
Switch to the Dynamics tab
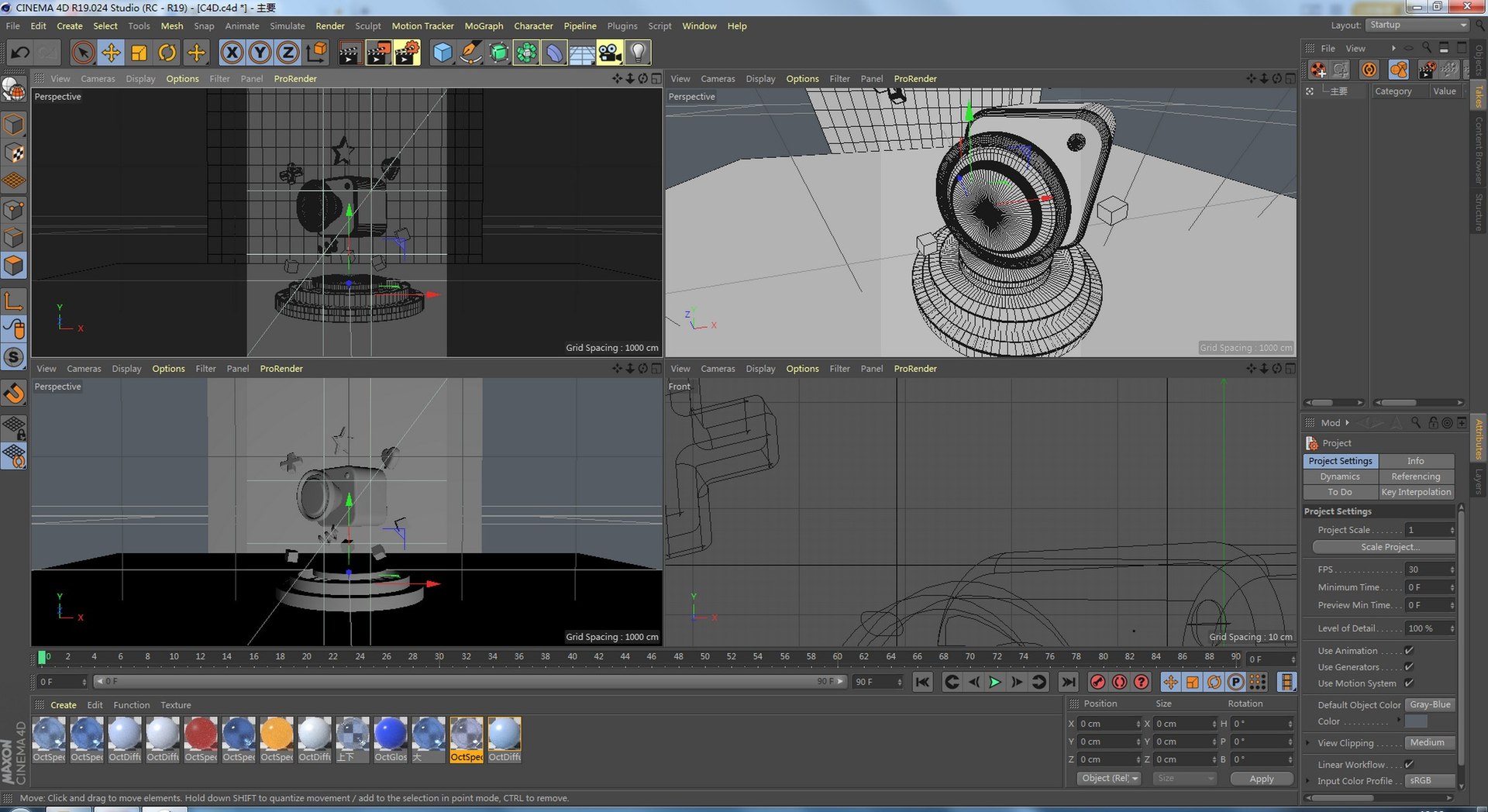[x=1340, y=477]
